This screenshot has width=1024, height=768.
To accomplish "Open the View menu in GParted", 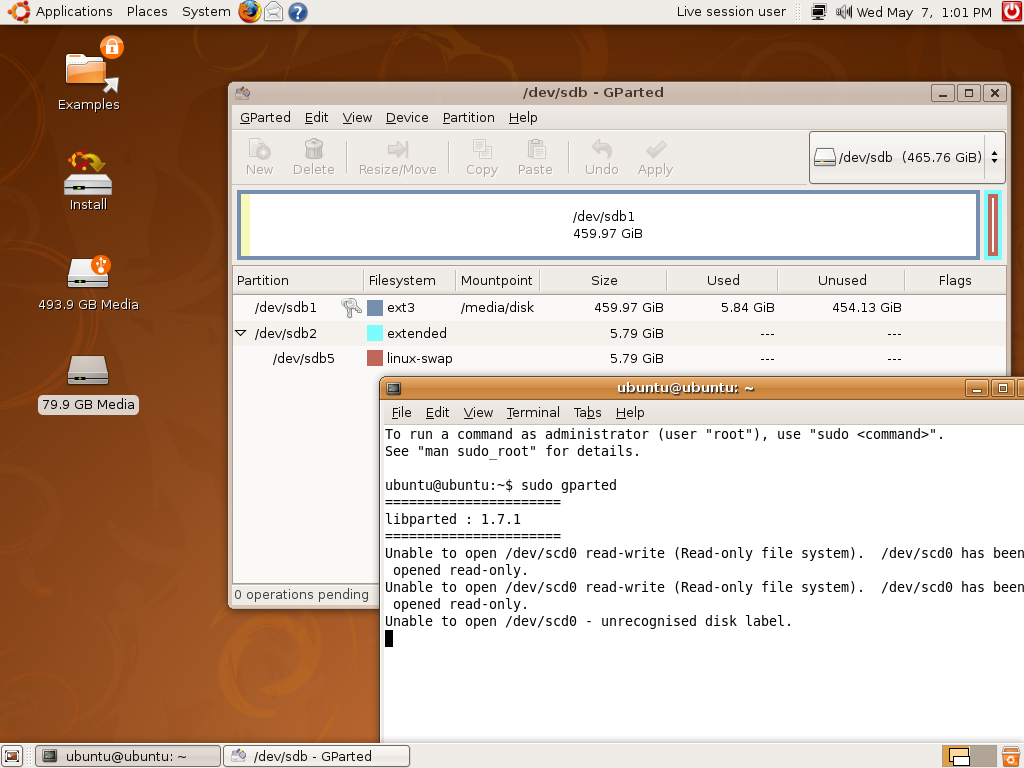I will click(357, 118).
